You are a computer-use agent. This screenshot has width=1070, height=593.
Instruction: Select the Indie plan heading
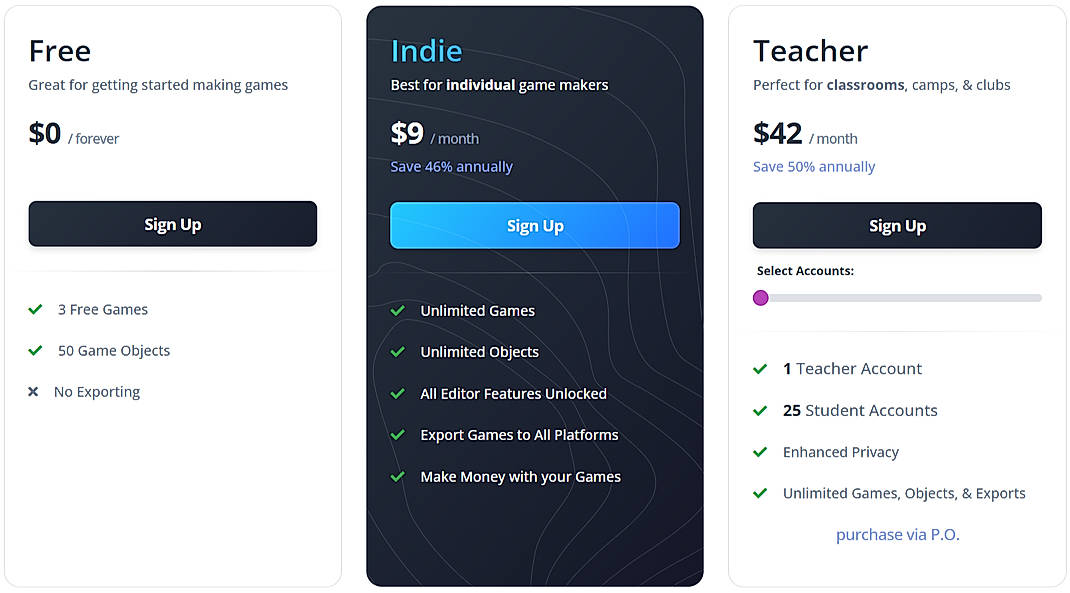coord(425,50)
